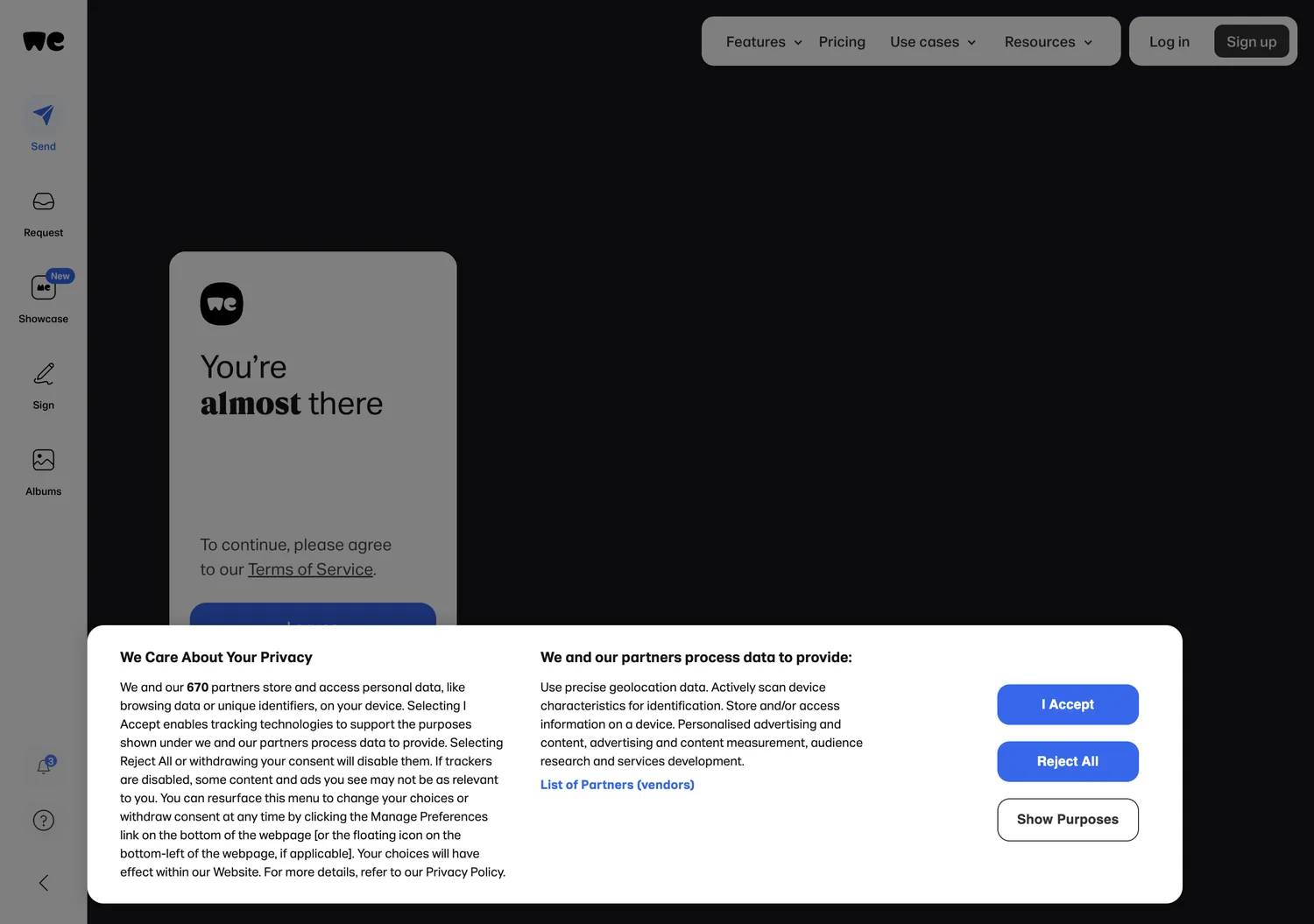Click the black We logo on card
1314x924 pixels.
coord(222,304)
